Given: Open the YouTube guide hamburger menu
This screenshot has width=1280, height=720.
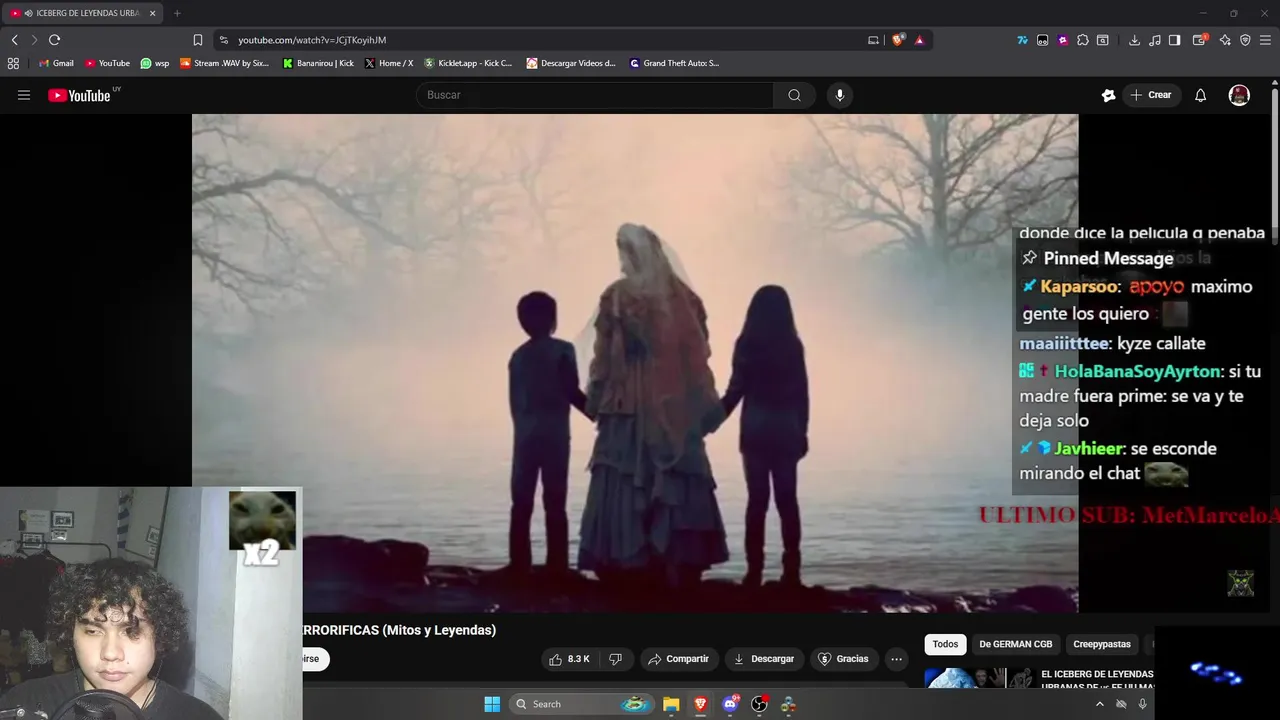Looking at the screenshot, I should [24, 95].
